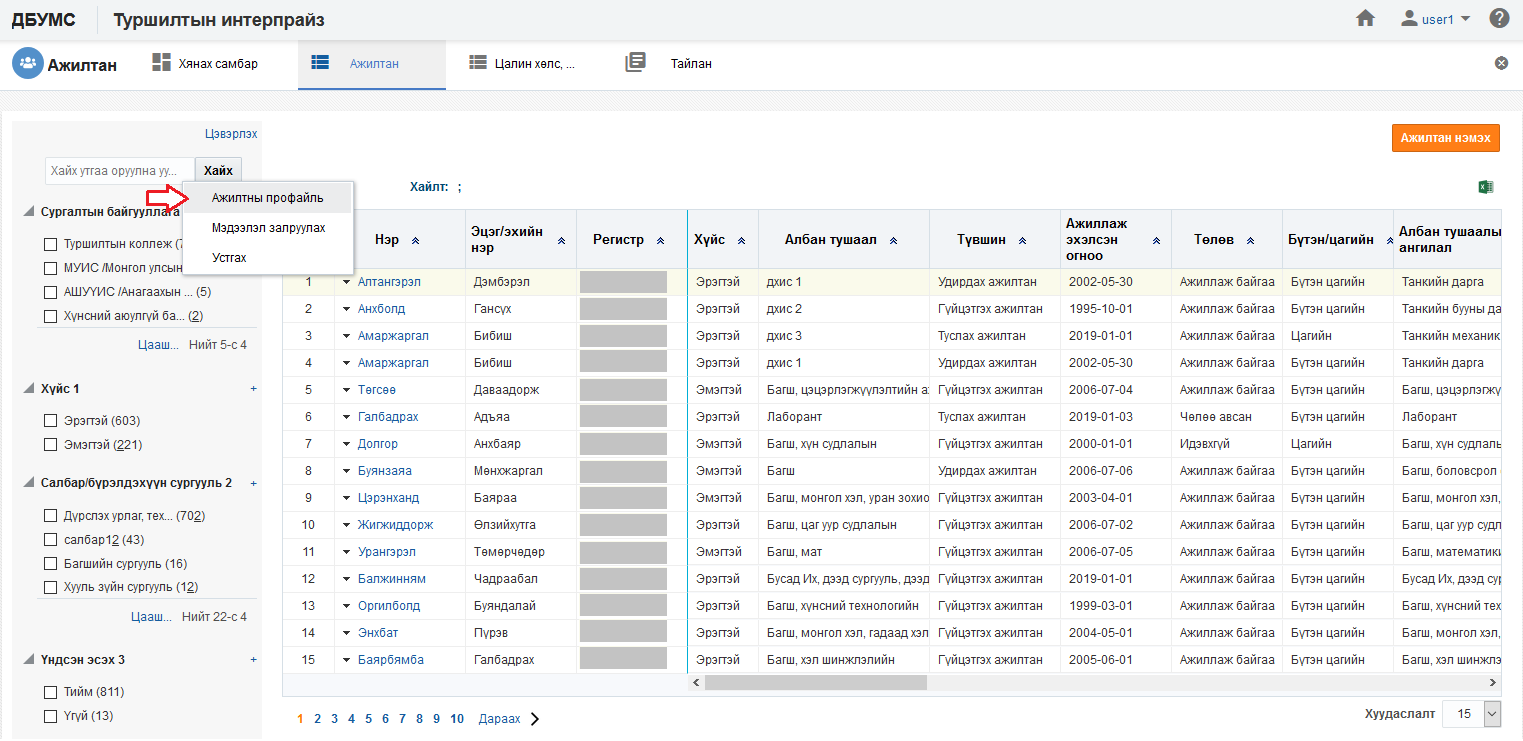The height and width of the screenshot is (741, 1523).
Task: Collapse the Сургалтын байгууллага filter section
Action: [x=30, y=212]
